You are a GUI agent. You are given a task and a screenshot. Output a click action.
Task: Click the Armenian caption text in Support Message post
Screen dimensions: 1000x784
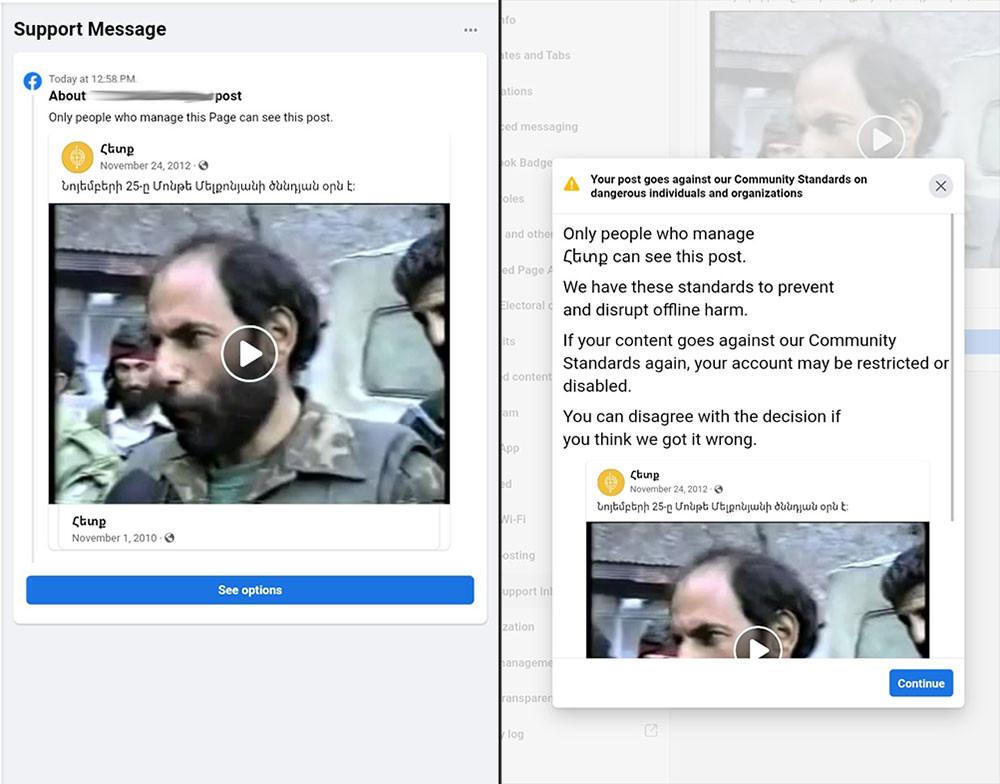[208, 186]
